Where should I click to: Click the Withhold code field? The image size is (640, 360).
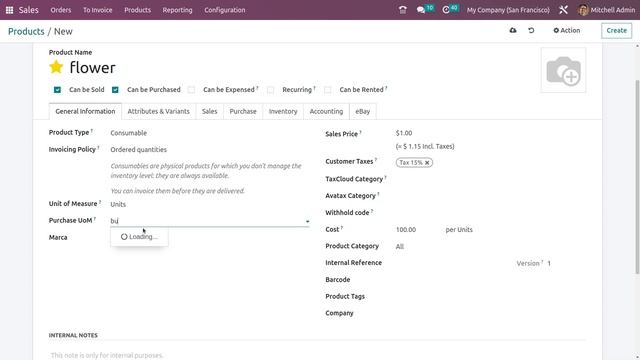point(491,213)
